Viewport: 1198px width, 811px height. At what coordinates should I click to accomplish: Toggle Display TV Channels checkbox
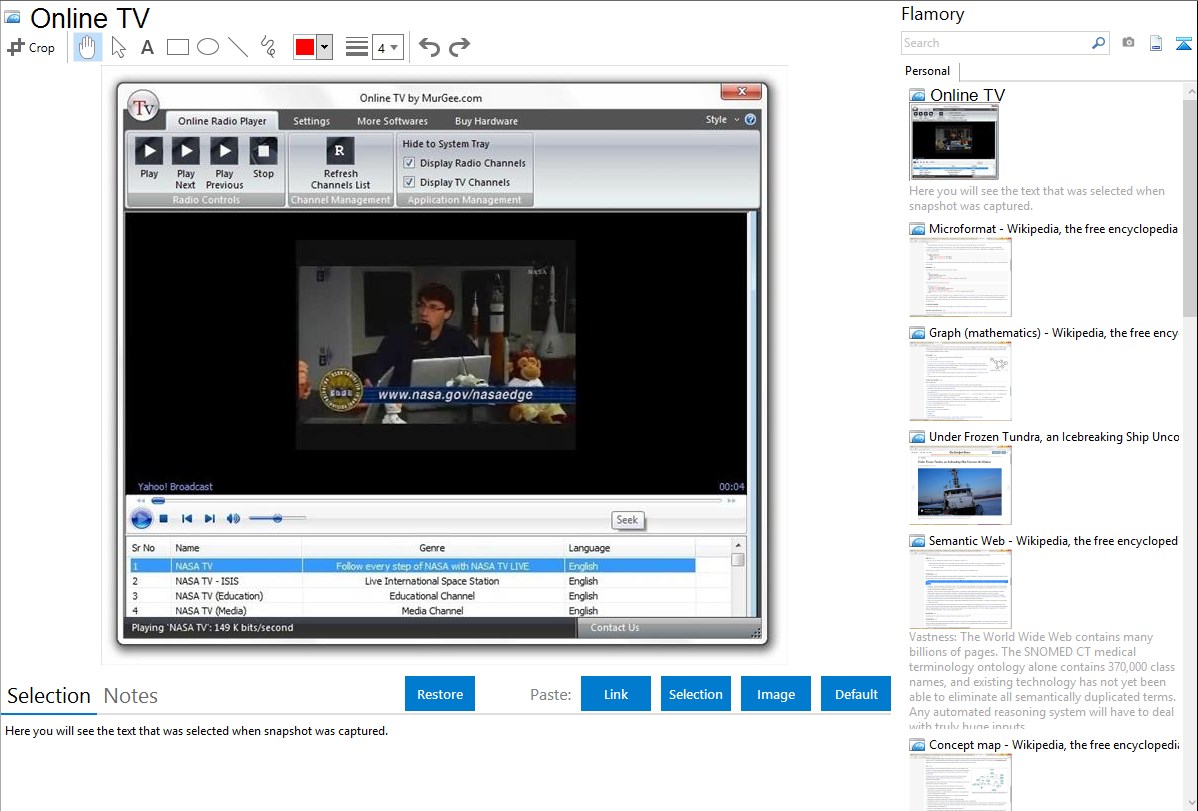tap(410, 182)
